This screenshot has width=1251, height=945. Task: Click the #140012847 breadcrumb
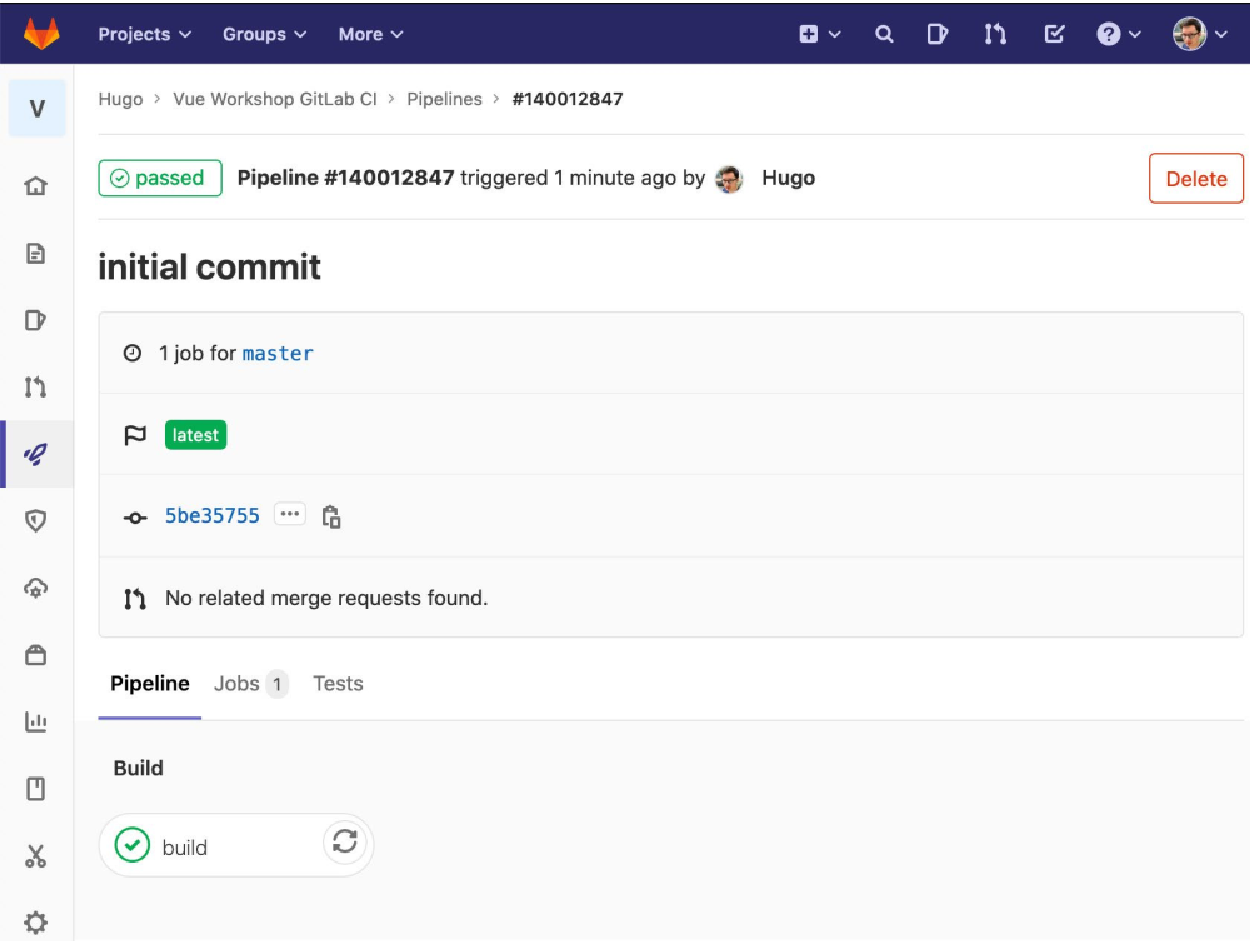coord(568,99)
